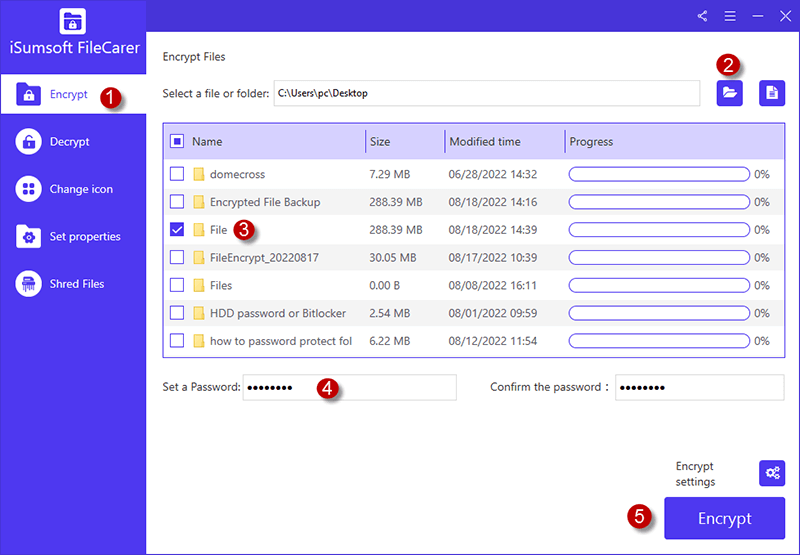Click the 06/28/2022 14:32 modified time
The image size is (800, 555).
click(x=492, y=174)
